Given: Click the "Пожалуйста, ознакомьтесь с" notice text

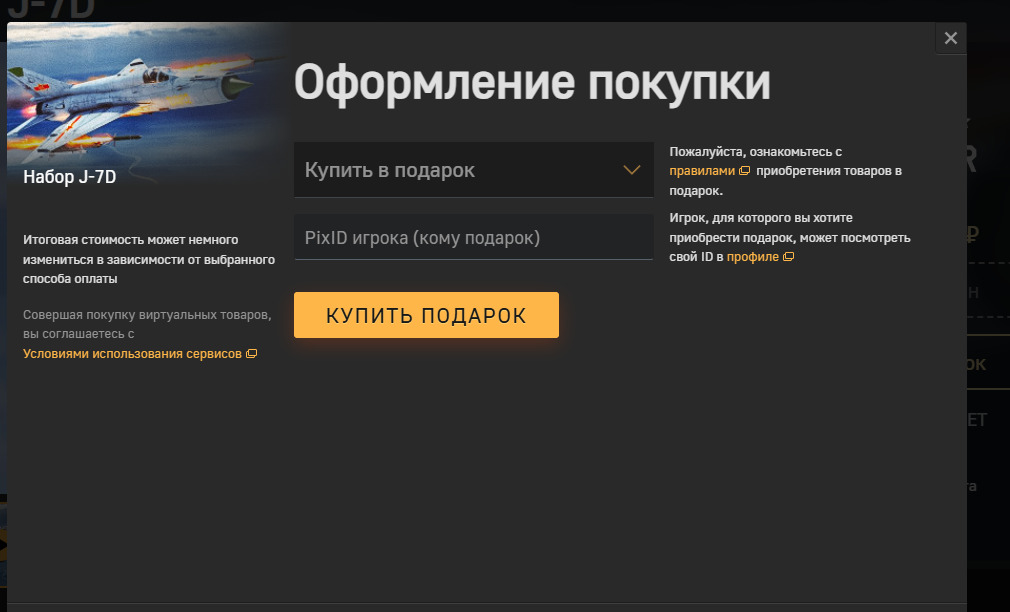Looking at the screenshot, I should point(755,152).
